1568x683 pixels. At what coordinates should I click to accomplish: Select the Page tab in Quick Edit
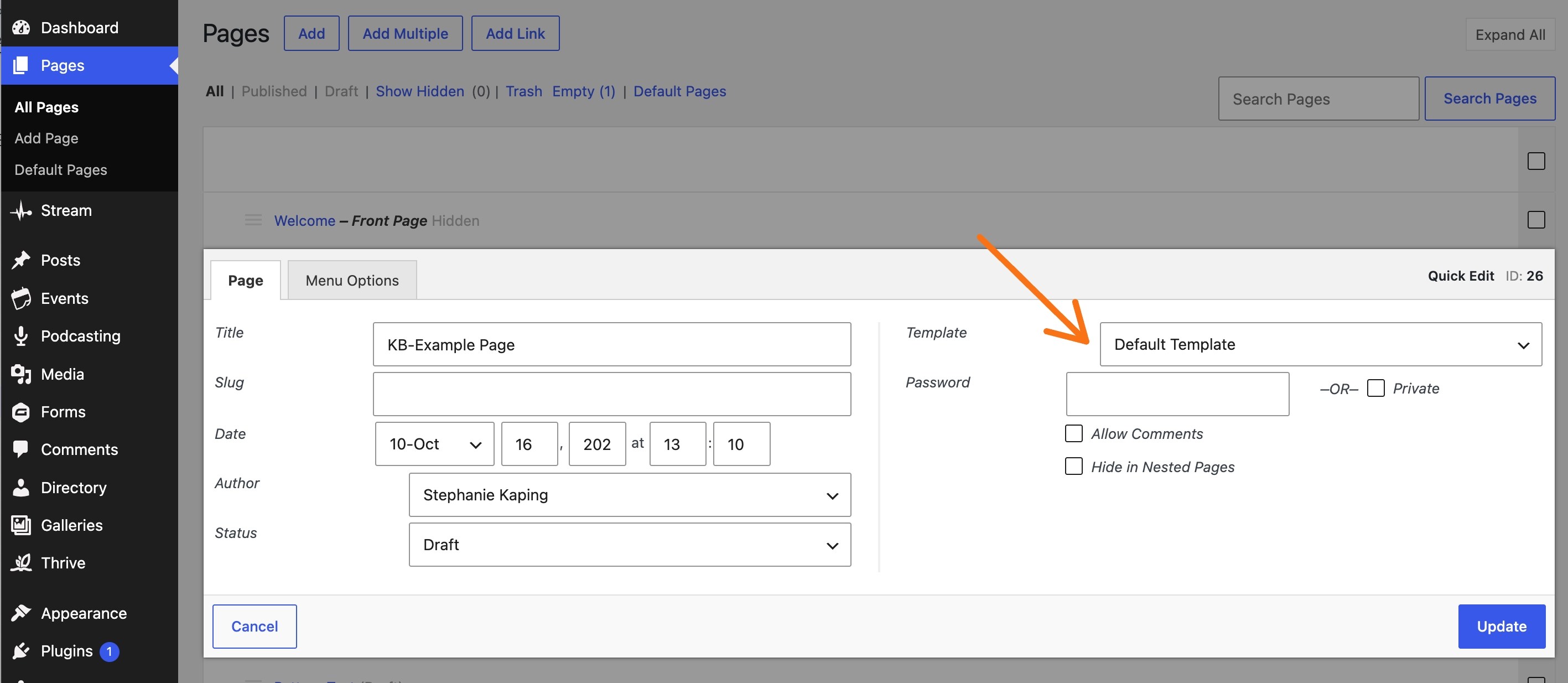click(x=246, y=280)
